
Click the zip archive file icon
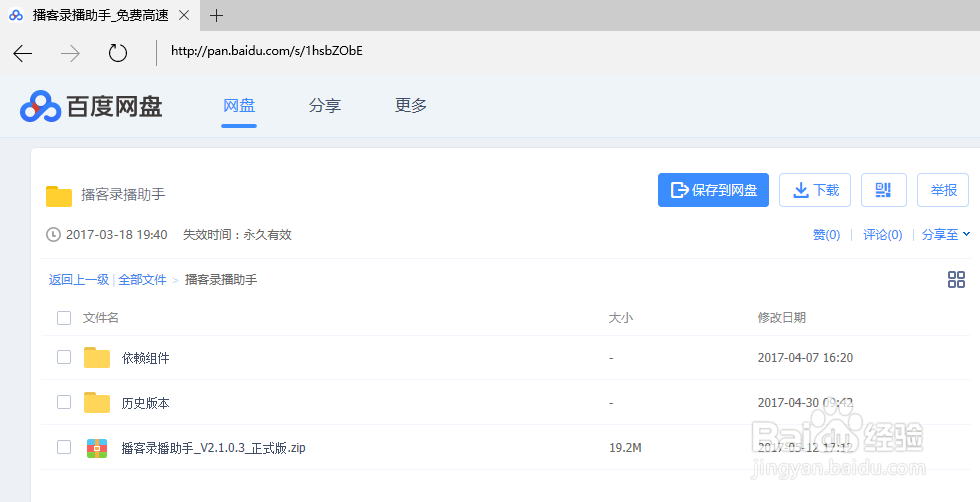pyautogui.click(x=97, y=448)
